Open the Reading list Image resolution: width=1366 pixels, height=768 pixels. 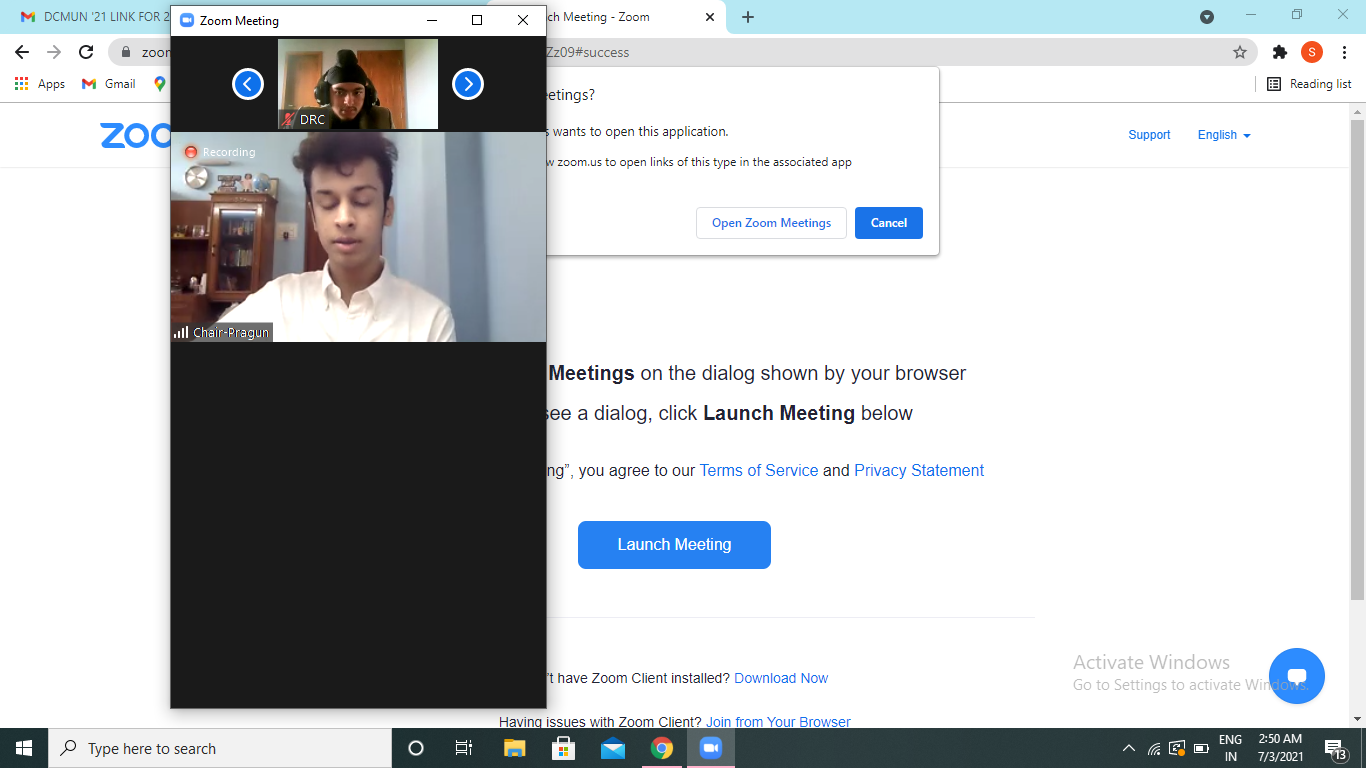click(1309, 84)
